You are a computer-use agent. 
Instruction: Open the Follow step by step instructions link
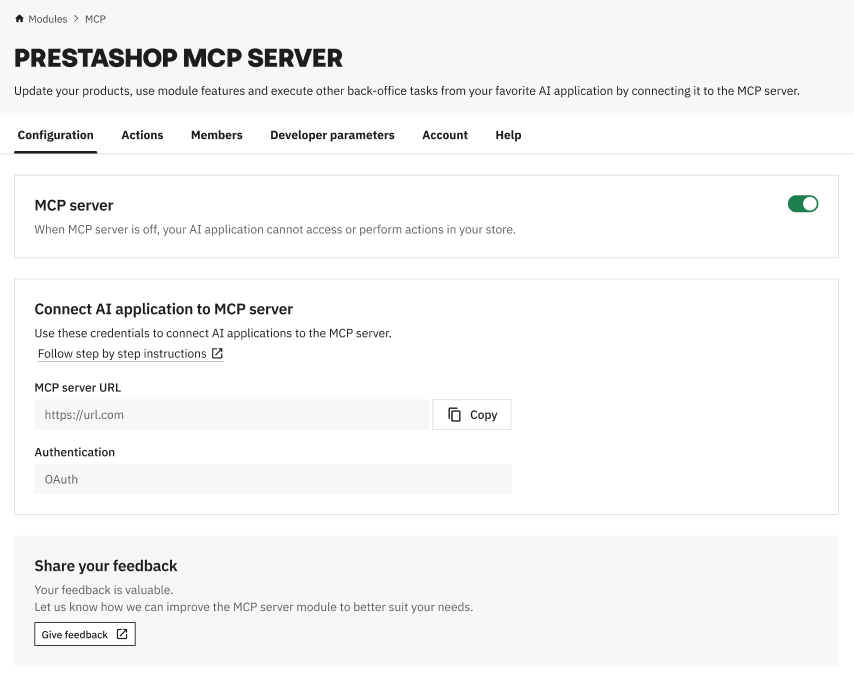pos(122,354)
